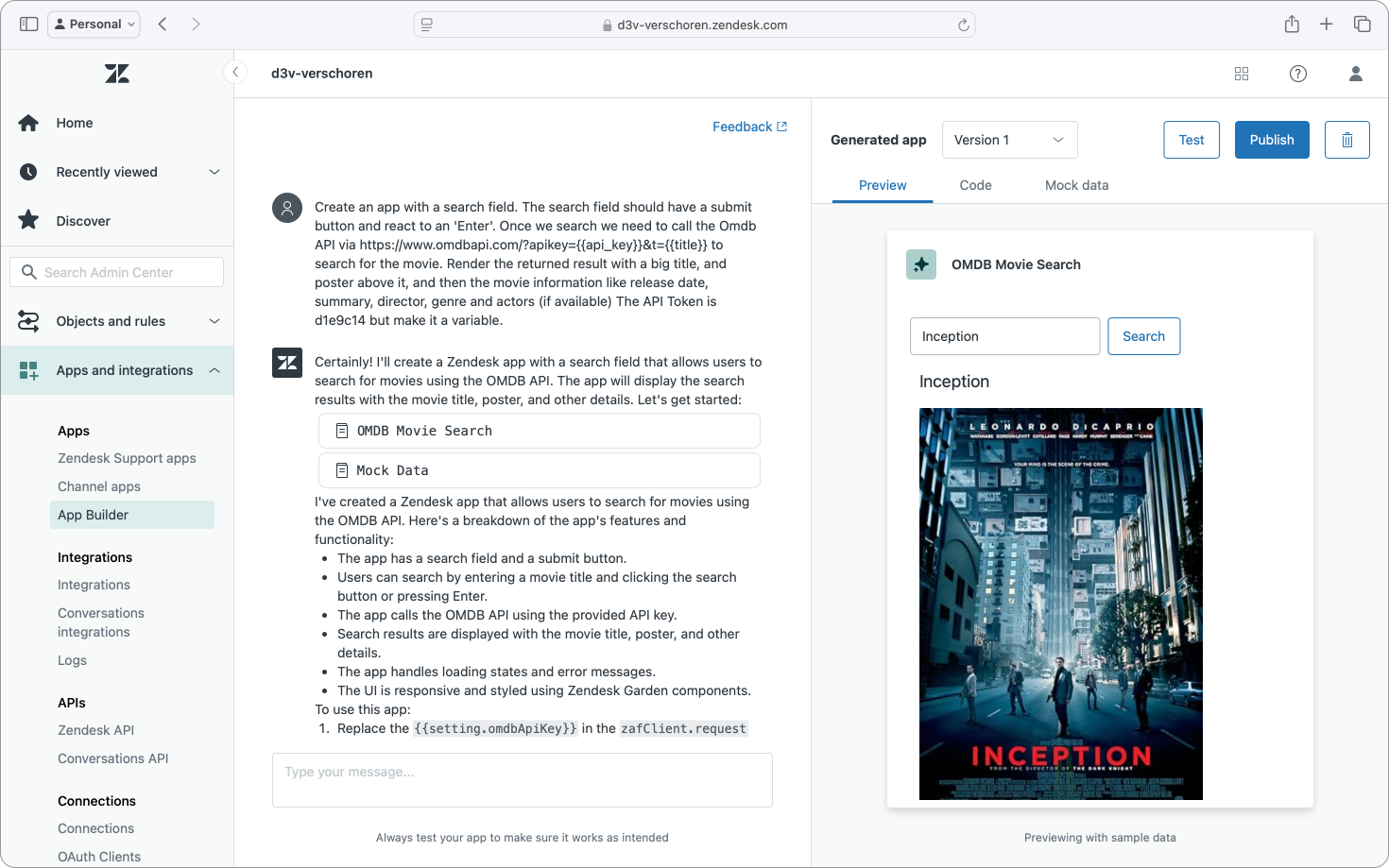Click the Test button
This screenshot has width=1389, height=868.
tap(1192, 140)
